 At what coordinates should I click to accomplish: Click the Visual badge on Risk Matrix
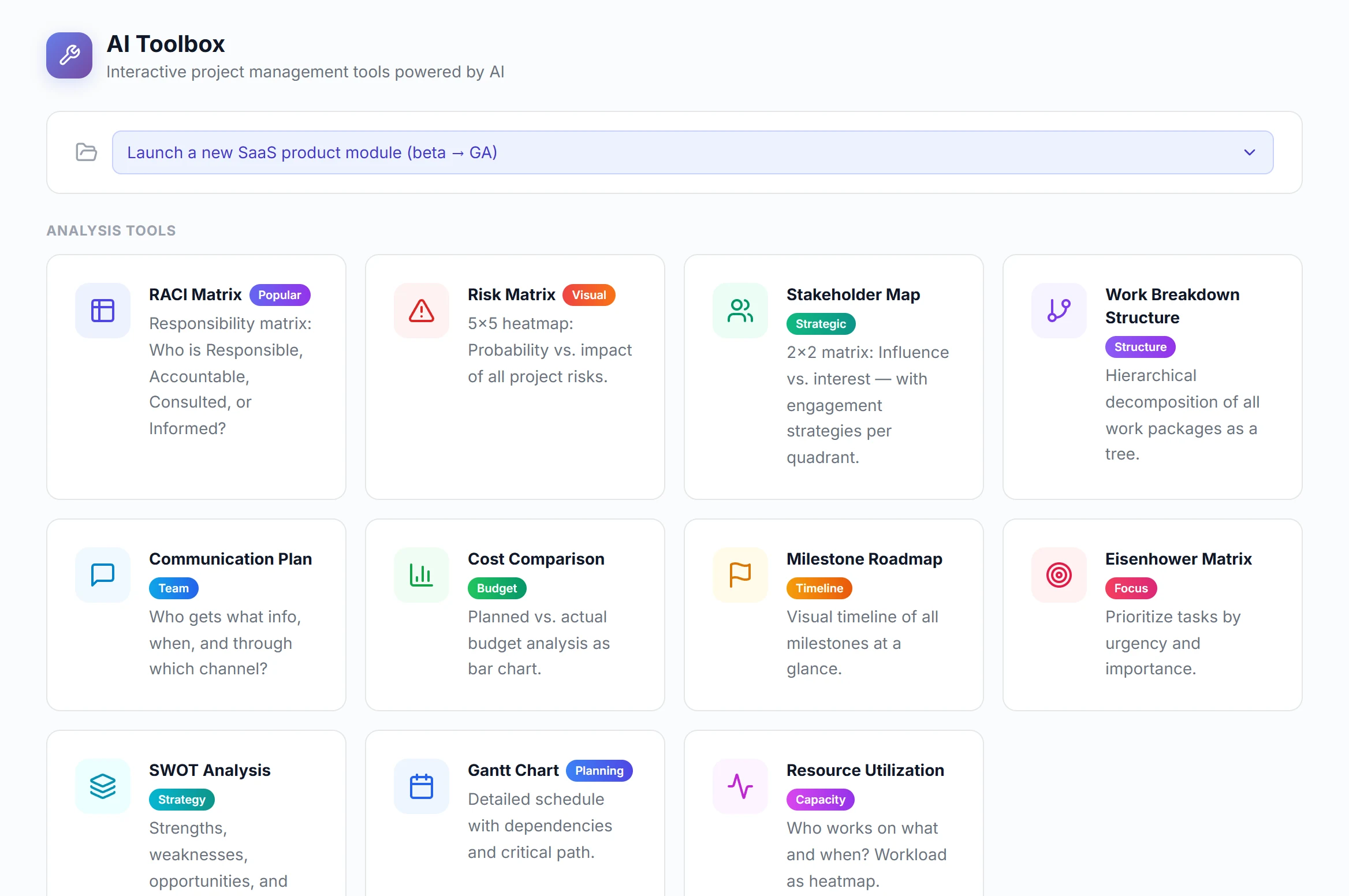589,295
